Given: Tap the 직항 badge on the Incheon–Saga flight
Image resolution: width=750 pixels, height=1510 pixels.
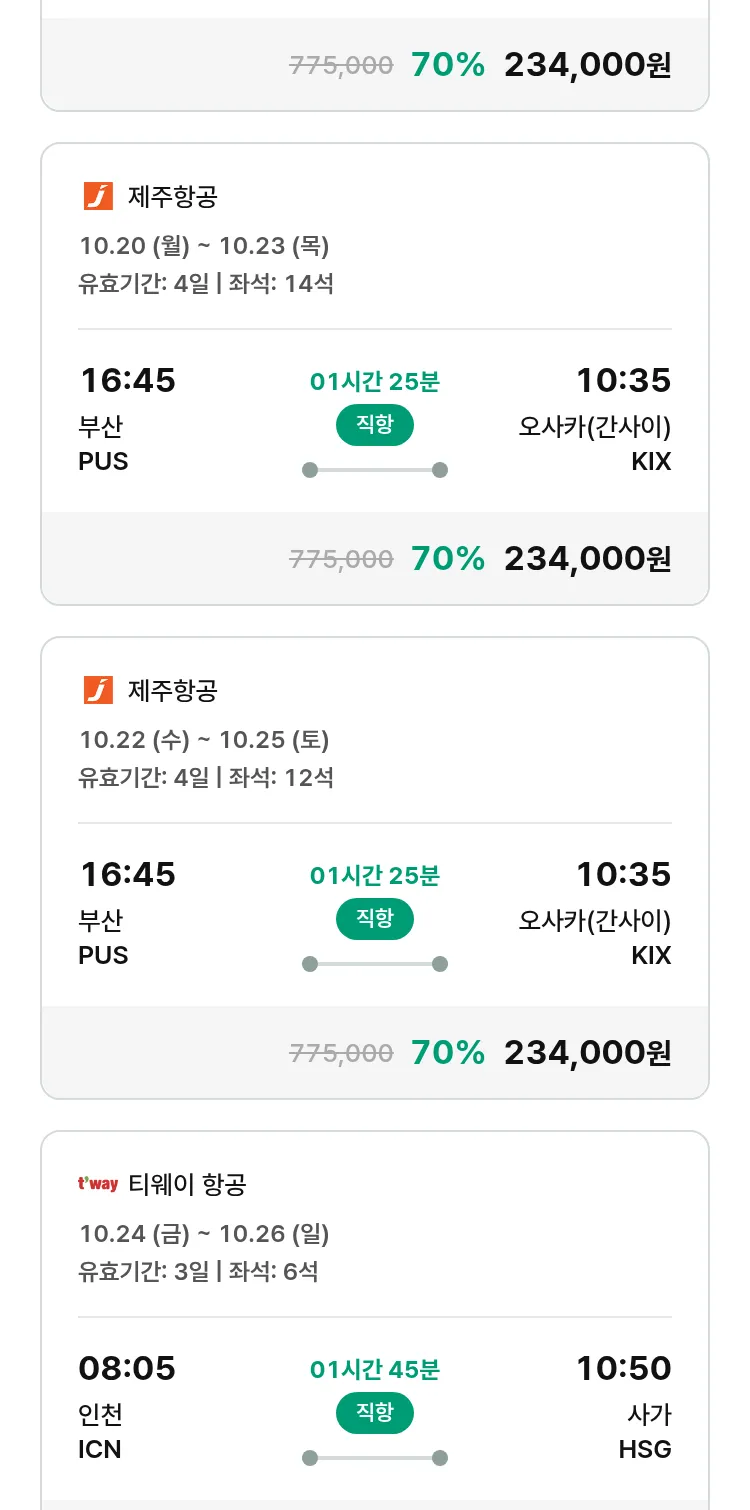Looking at the screenshot, I should pos(374,1413).
